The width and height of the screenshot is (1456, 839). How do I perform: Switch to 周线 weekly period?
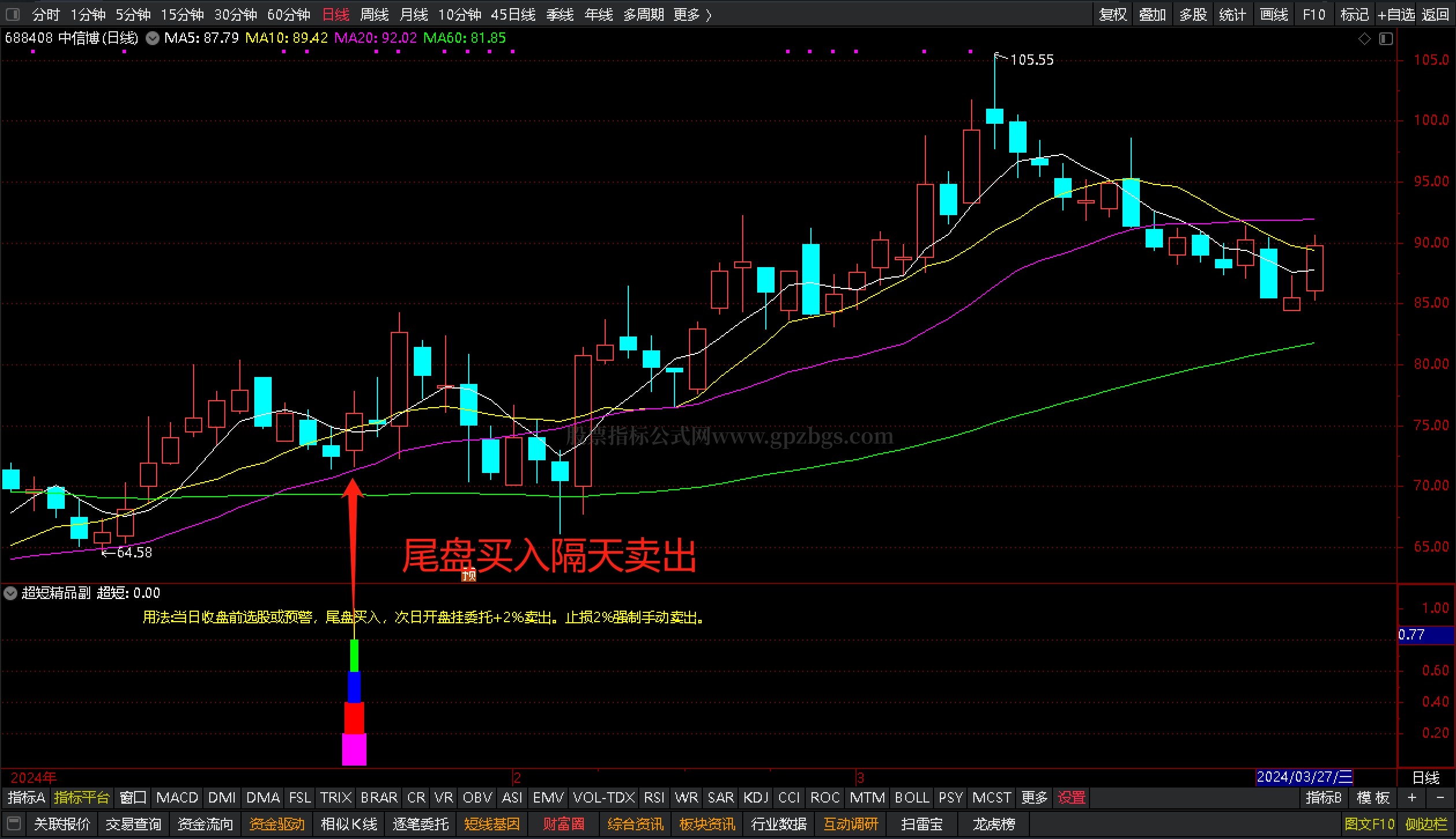click(374, 14)
